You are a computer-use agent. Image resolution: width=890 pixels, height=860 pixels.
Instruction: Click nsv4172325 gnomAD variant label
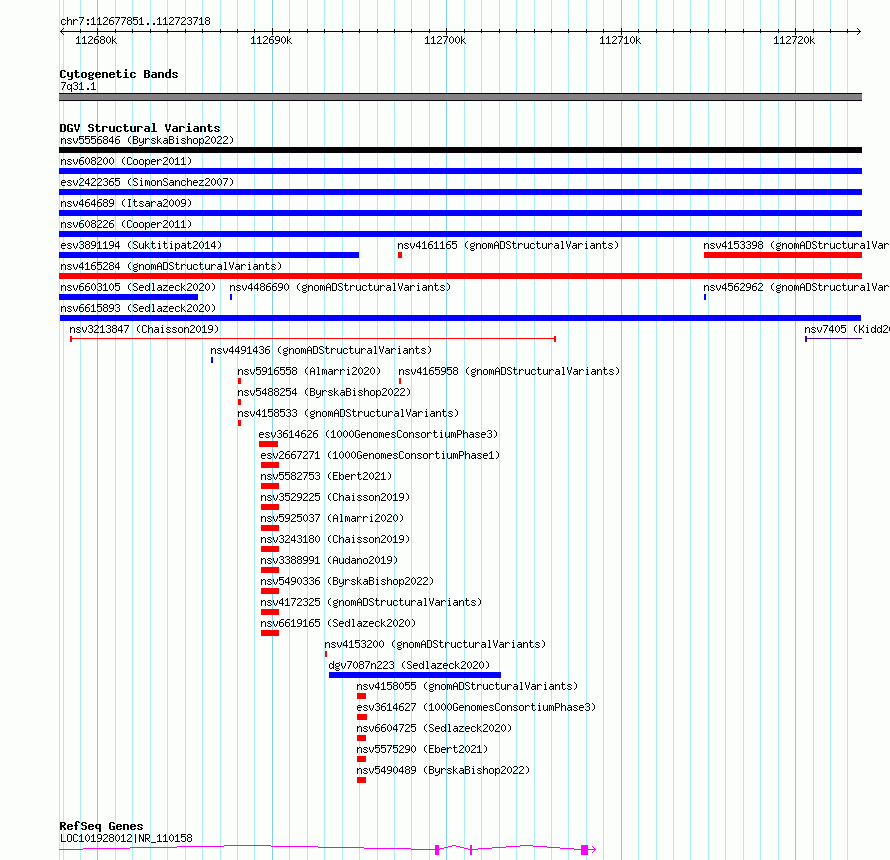[x=371, y=602]
